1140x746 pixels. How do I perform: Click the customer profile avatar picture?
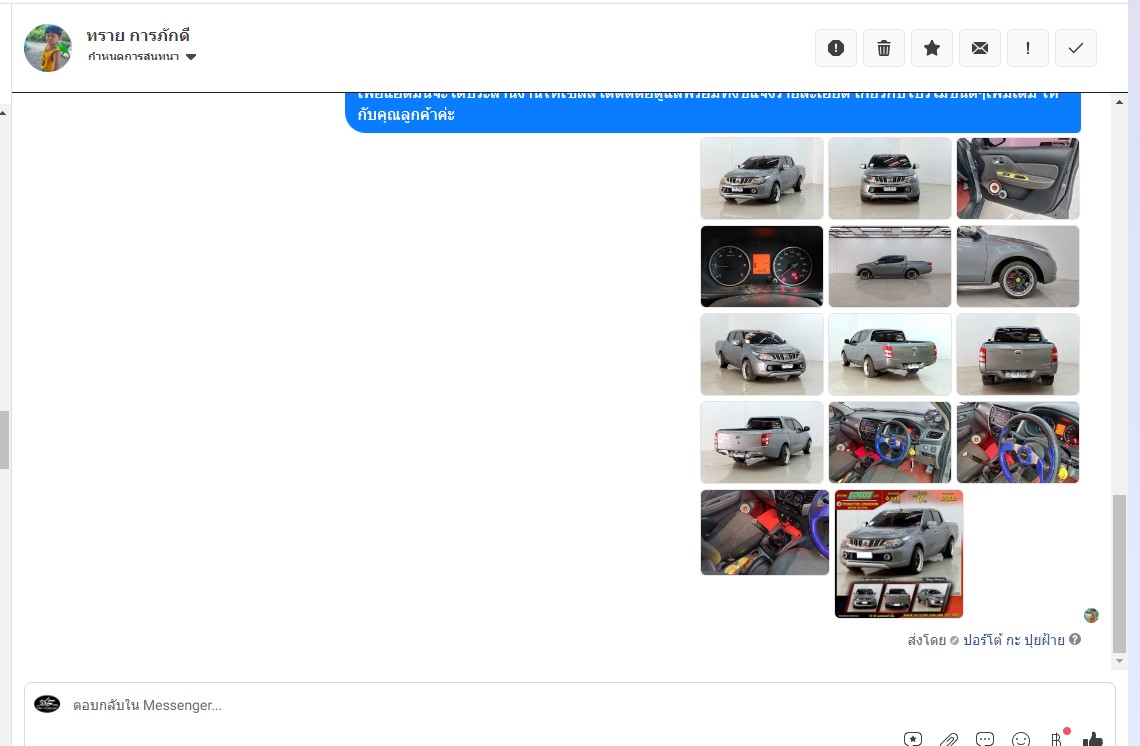pos(48,48)
